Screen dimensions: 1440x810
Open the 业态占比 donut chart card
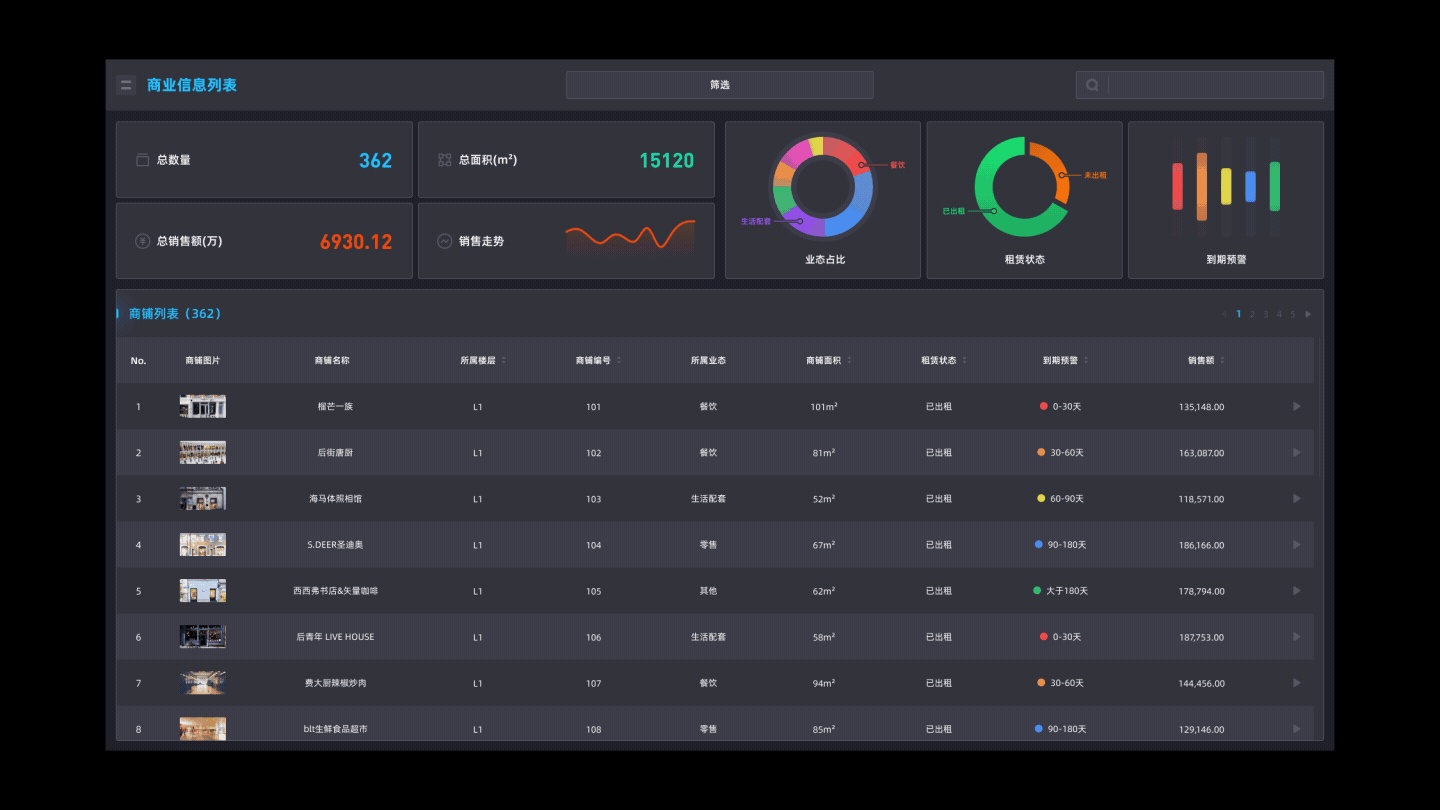click(823, 200)
